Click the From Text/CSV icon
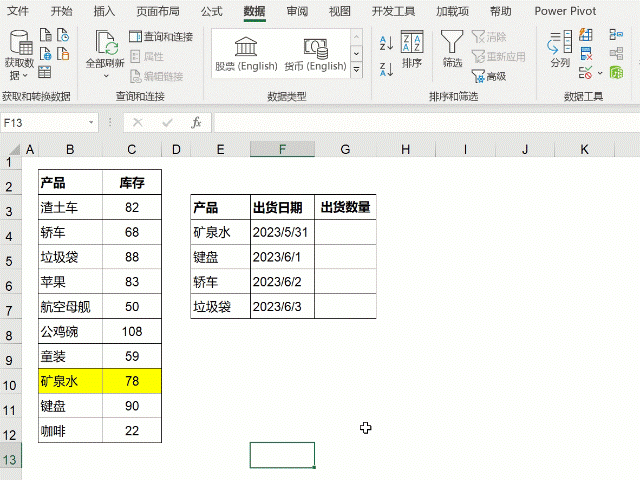 pos(46,35)
